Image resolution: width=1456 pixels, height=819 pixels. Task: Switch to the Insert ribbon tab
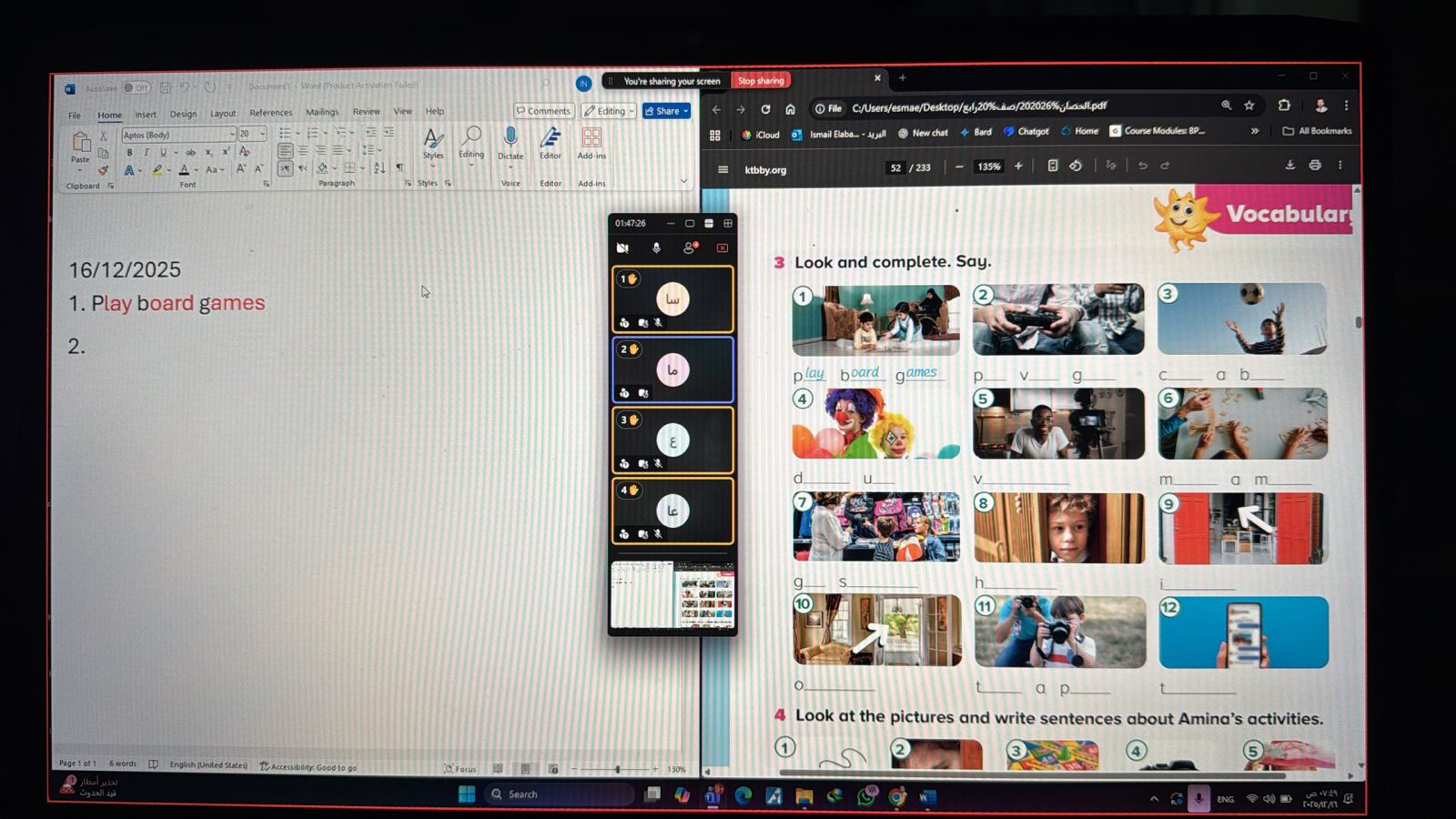[146, 115]
